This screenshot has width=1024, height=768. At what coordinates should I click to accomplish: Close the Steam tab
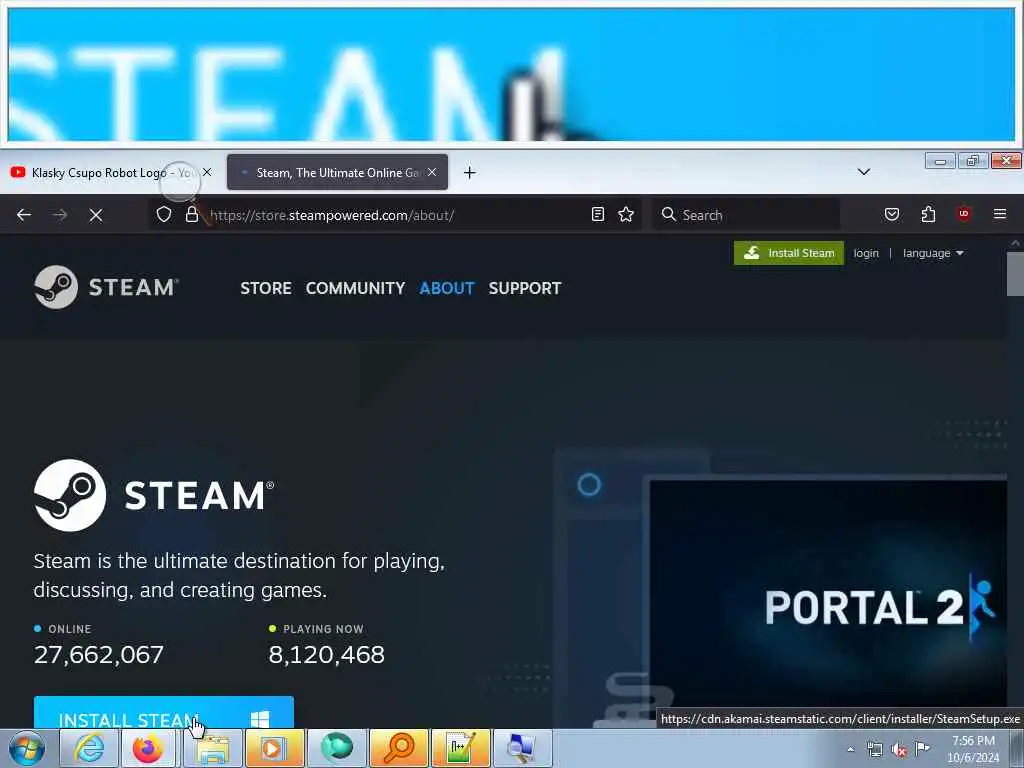tap(432, 172)
